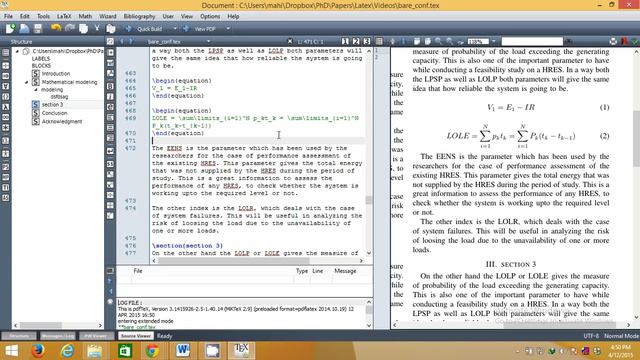Open the File menu
640x360 pixels.
[8, 16]
